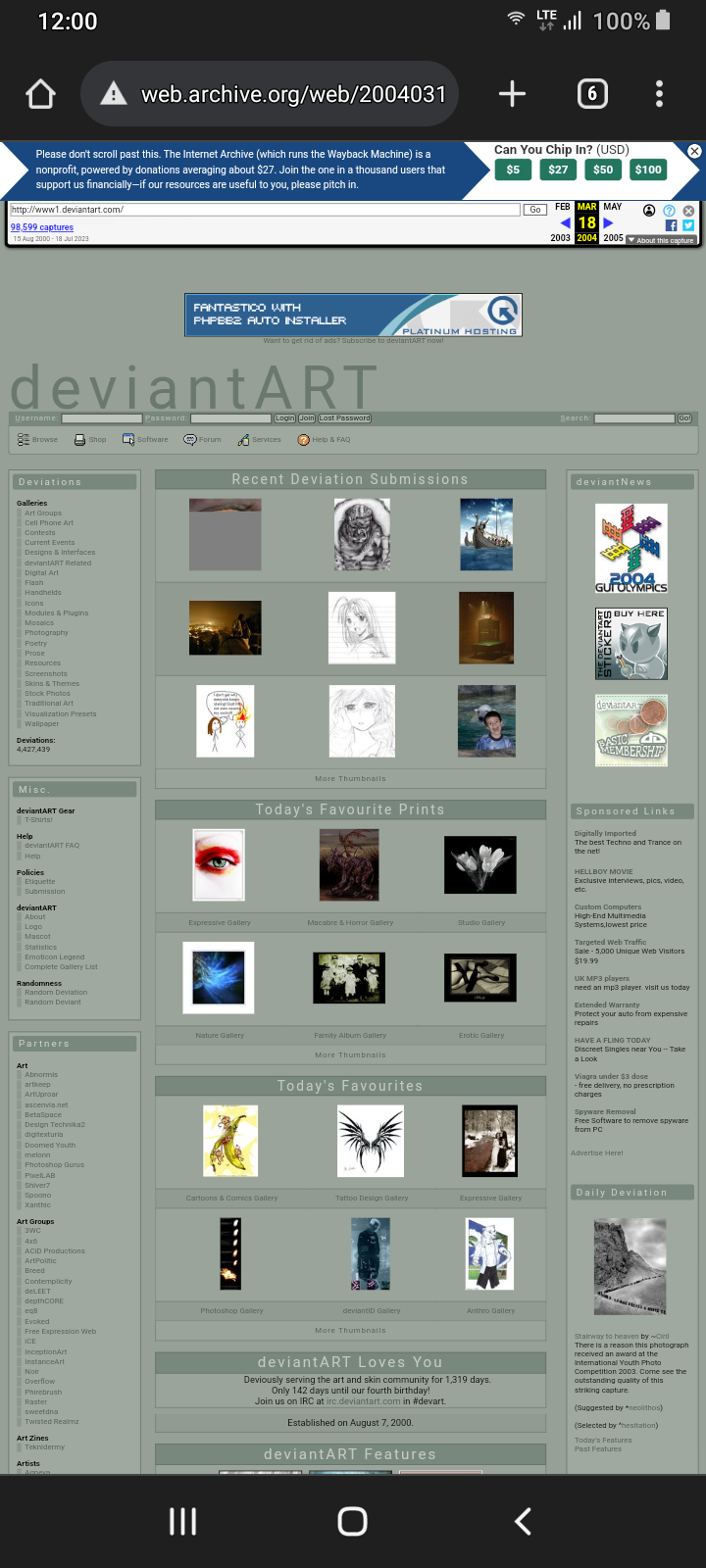Focus the deviantART Search field

click(634, 418)
